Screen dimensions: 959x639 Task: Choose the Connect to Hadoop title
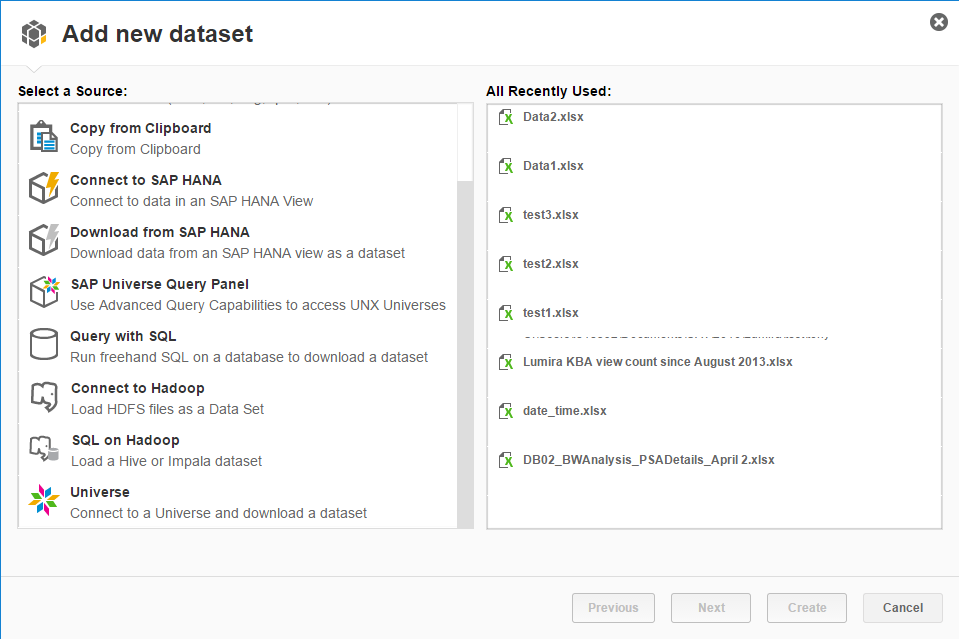pos(138,388)
